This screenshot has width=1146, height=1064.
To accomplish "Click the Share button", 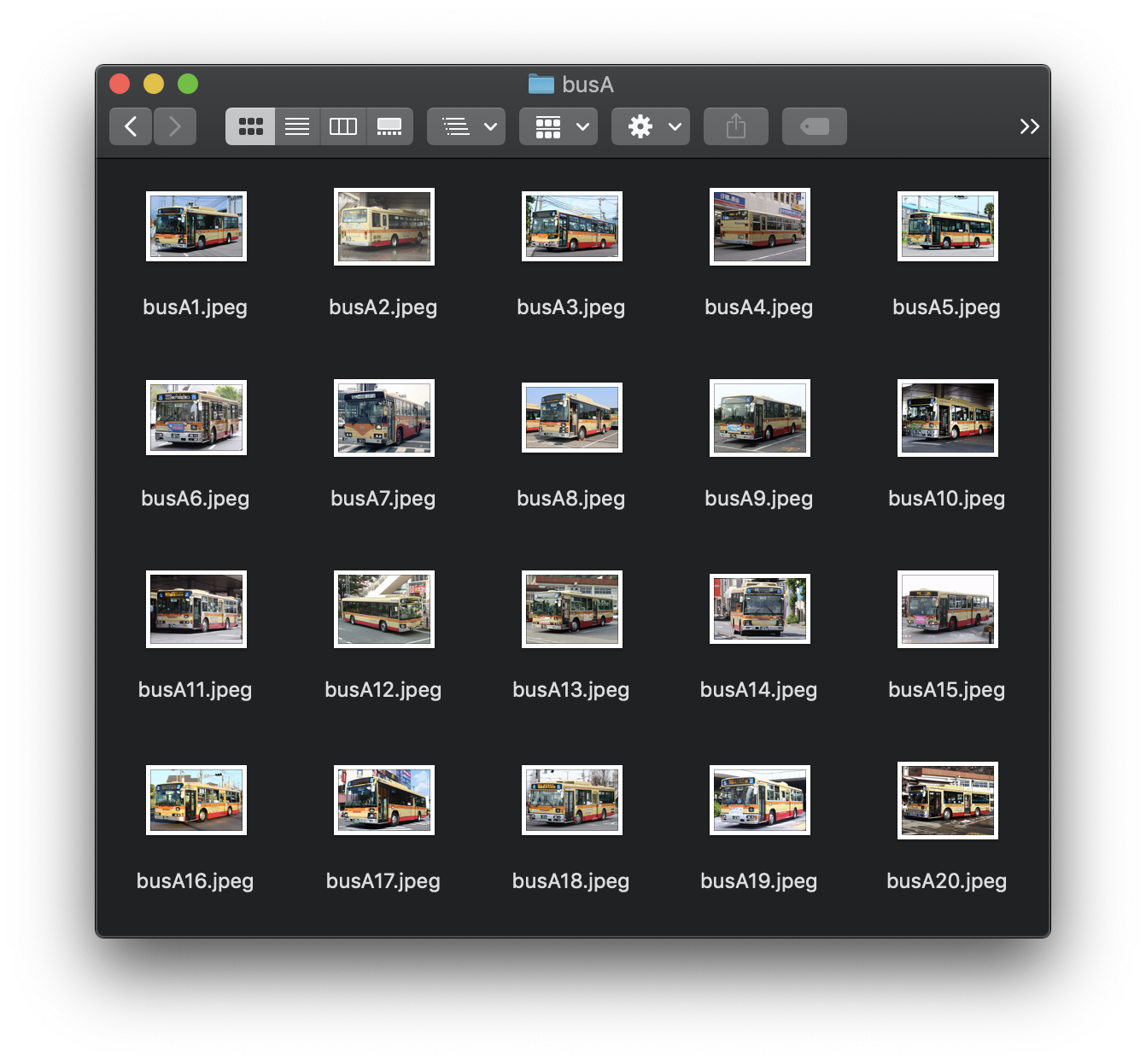I will [x=736, y=126].
